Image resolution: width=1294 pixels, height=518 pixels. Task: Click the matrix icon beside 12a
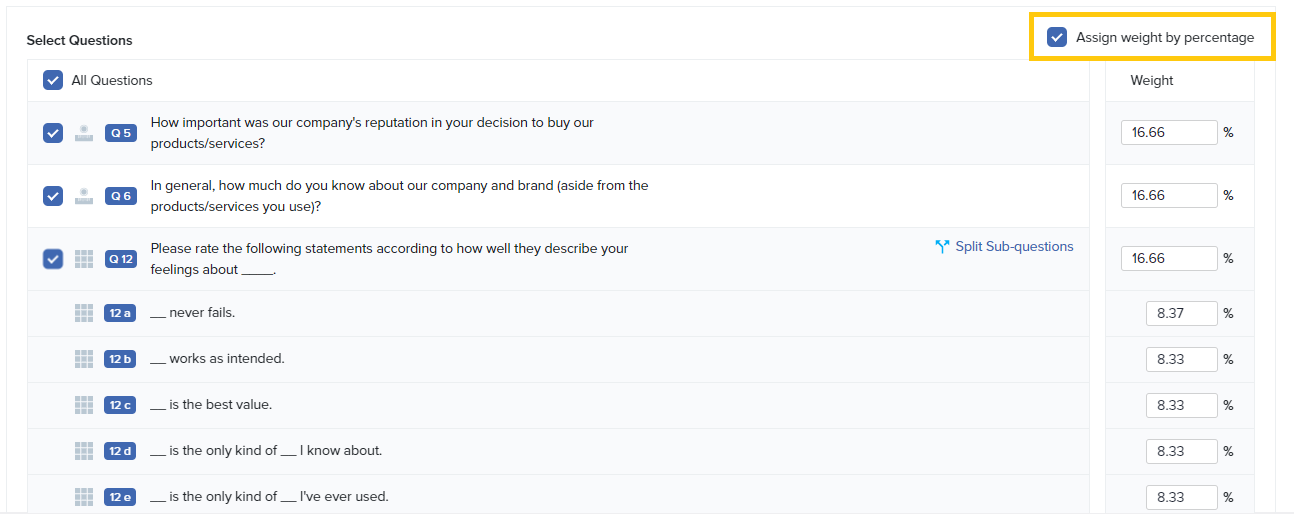pyautogui.click(x=84, y=313)
